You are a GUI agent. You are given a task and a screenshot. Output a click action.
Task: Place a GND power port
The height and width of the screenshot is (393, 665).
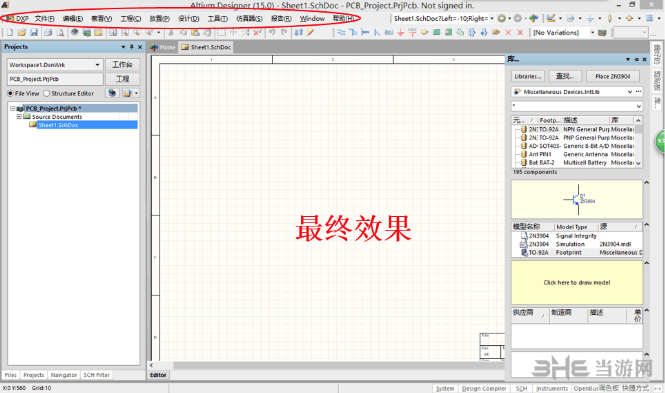coord(400,33)
